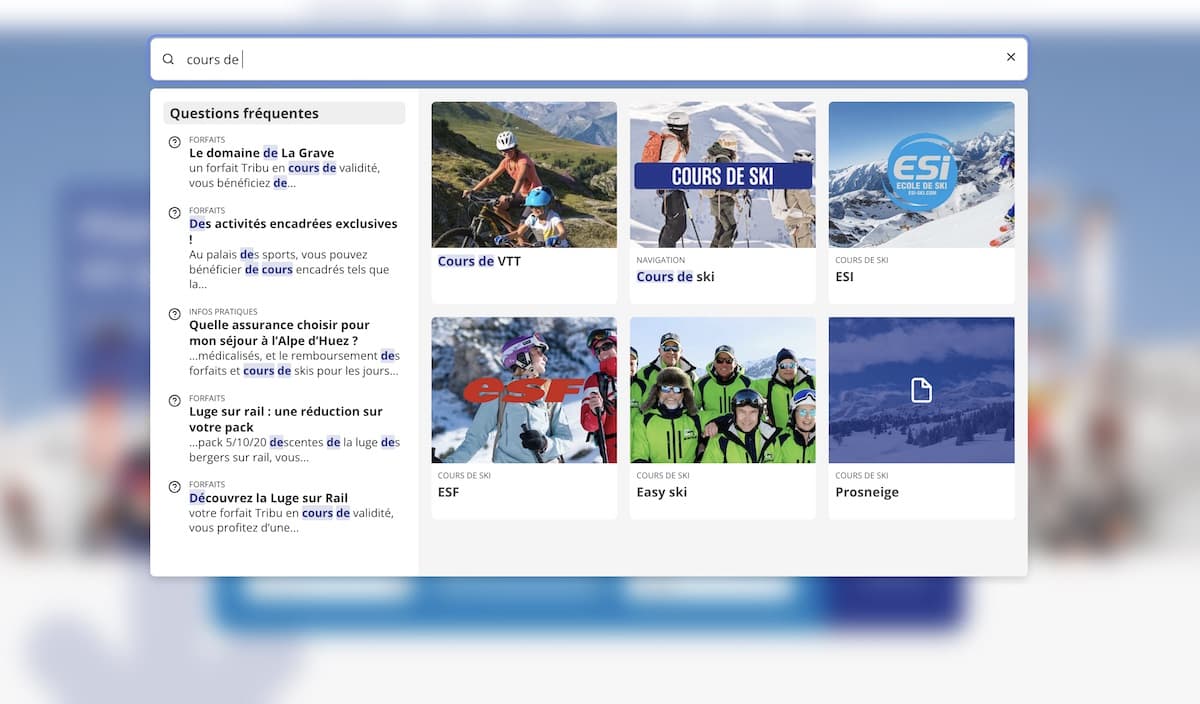Open FAQ "Luge sur rail : une réduction sur votre pack"
Screen dimensions: 1200x704
[286, 419]
